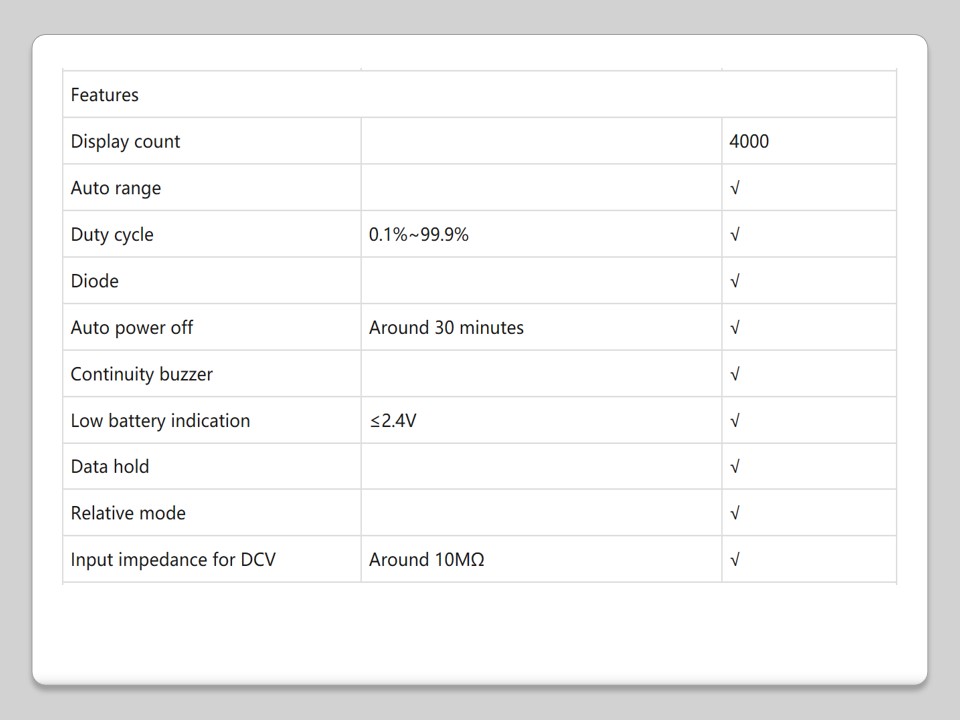Select the "Low battery indication" label

click(160, 420)
